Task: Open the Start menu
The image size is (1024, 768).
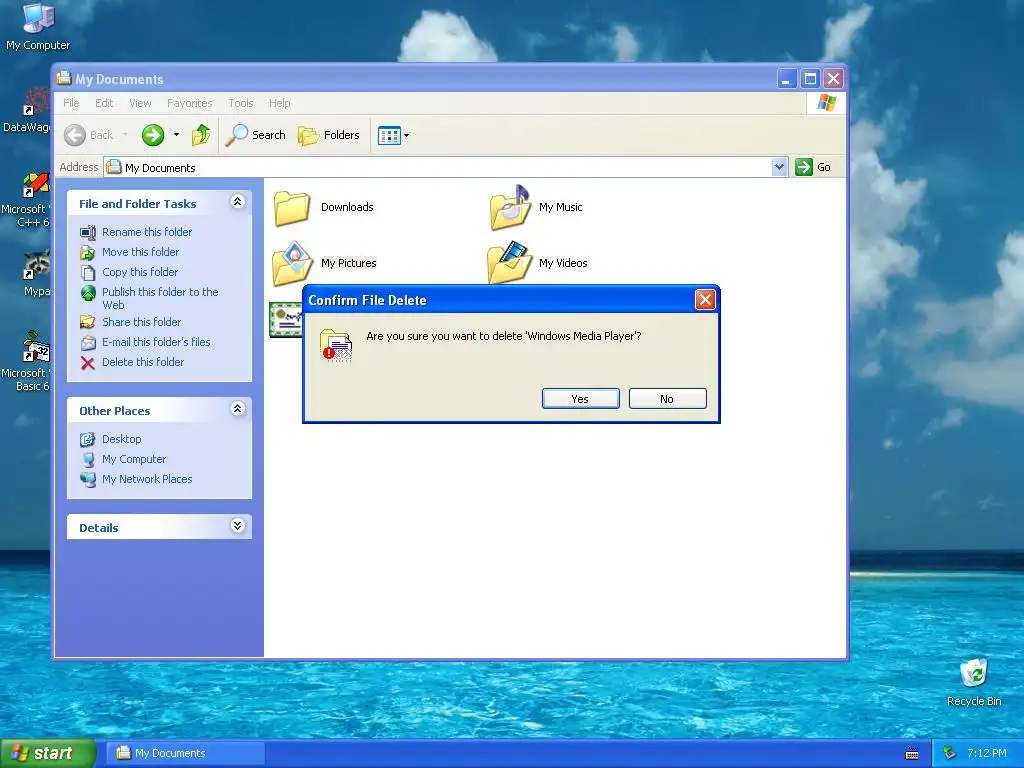Action: [47, 754]
